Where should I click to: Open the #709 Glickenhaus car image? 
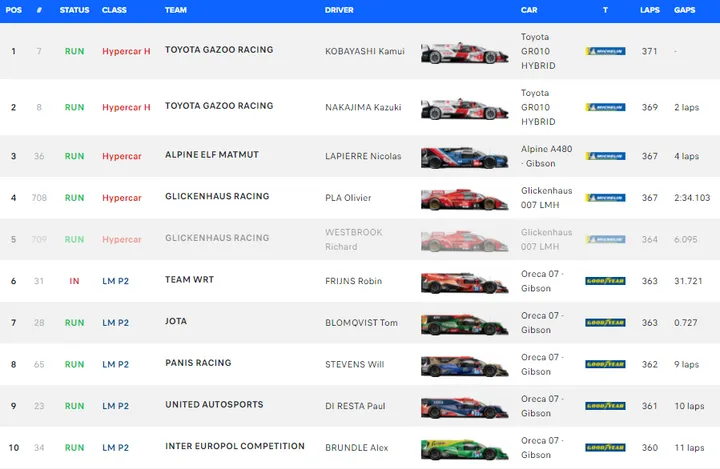coord(464,241)
